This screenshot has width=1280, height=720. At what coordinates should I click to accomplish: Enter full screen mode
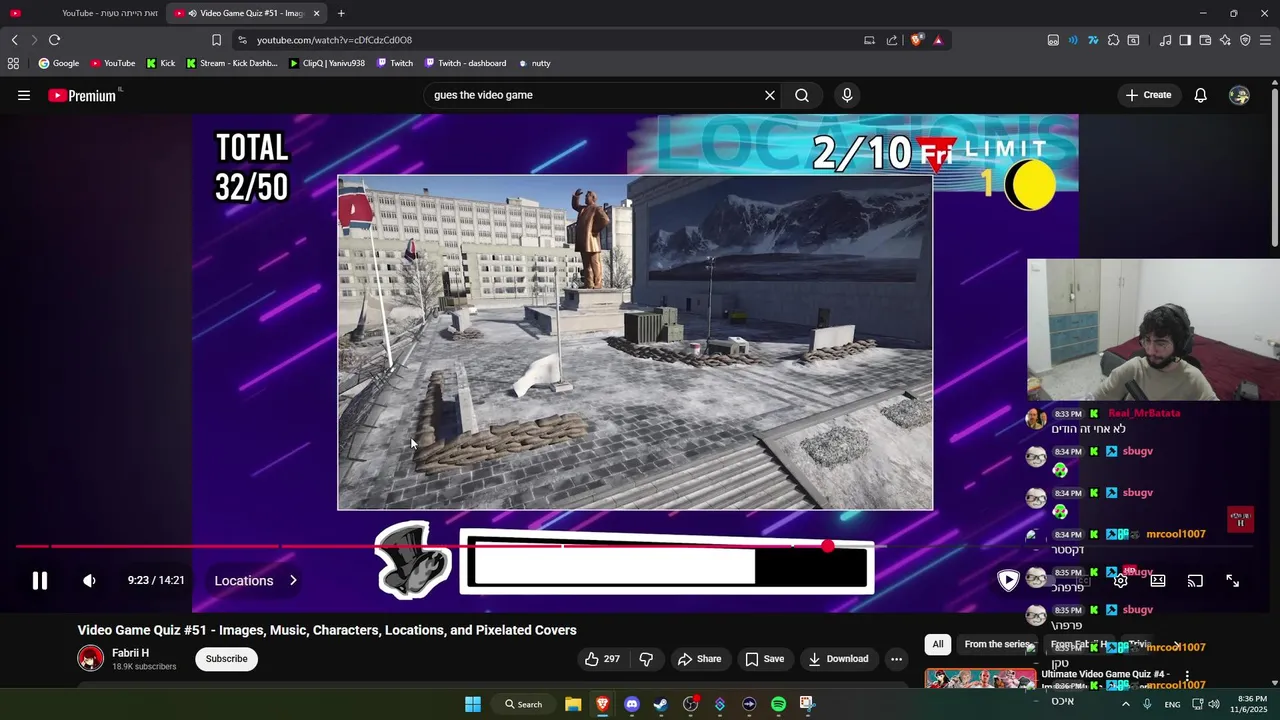[x=1232, y=581]
